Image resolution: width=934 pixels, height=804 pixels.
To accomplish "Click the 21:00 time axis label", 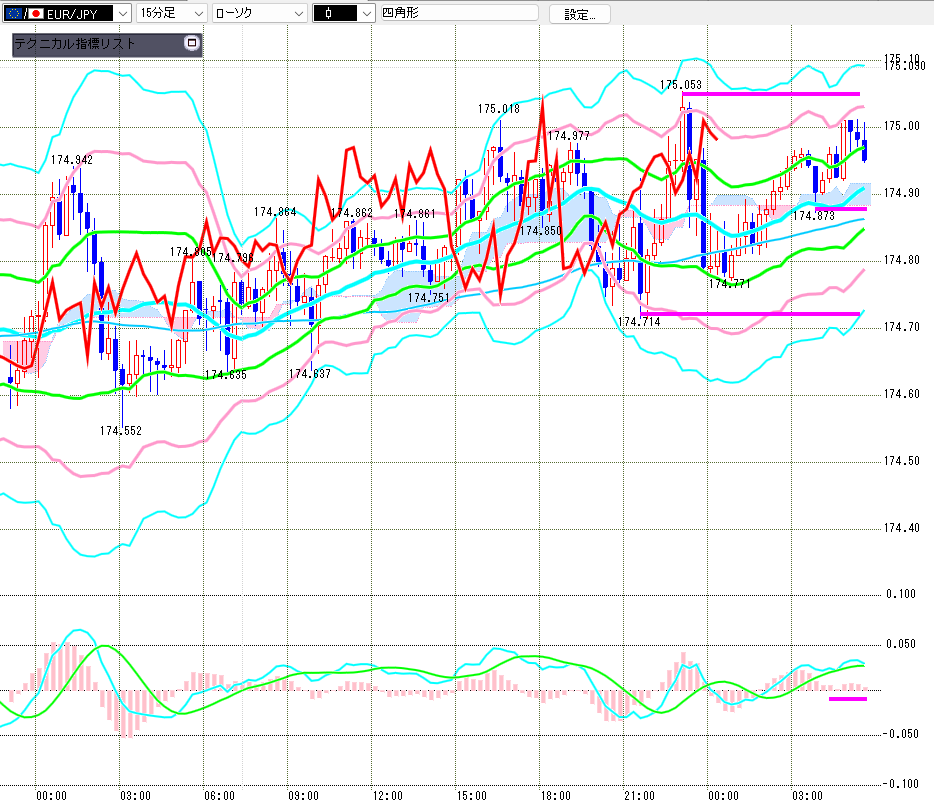I will point(639,796).
